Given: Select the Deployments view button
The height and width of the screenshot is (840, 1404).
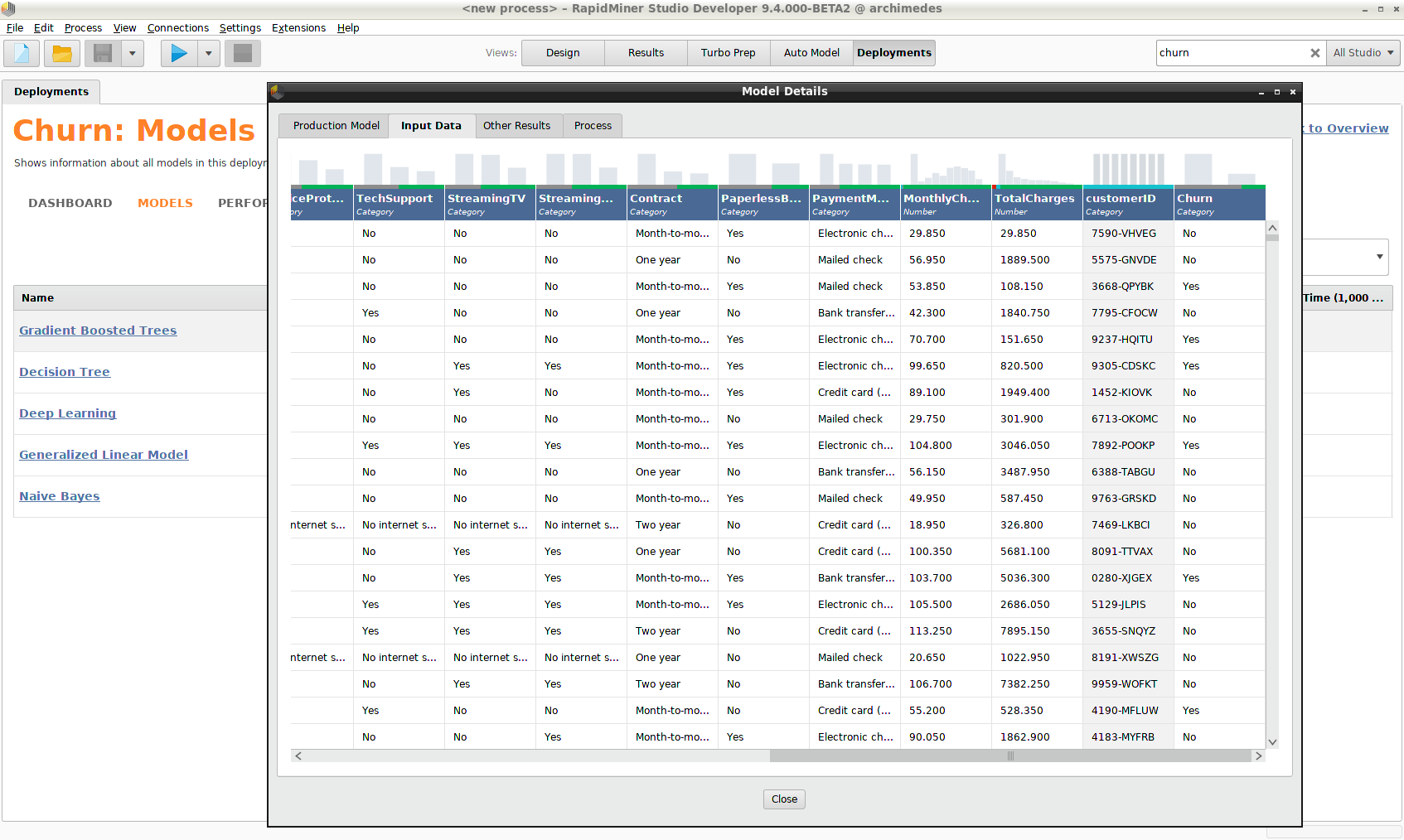Looking at the screenshot, I should click(894, 53).
